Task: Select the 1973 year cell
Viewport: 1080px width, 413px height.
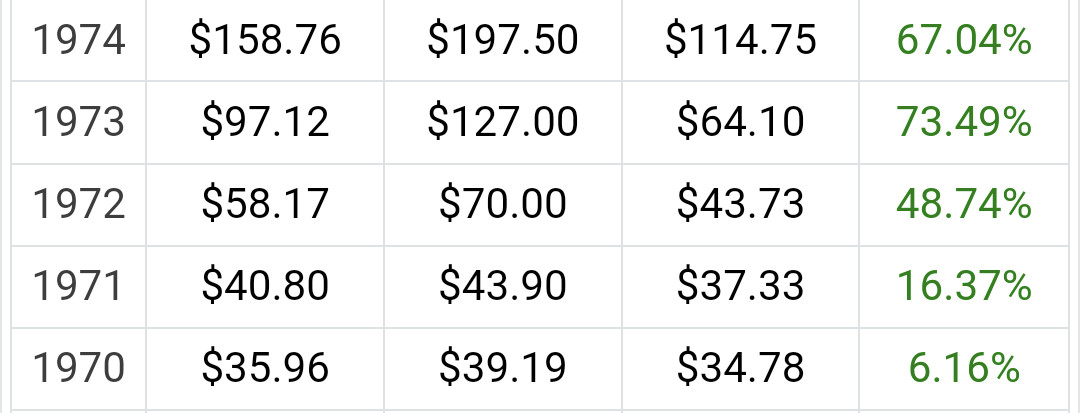Action: [x=79, y=123]
